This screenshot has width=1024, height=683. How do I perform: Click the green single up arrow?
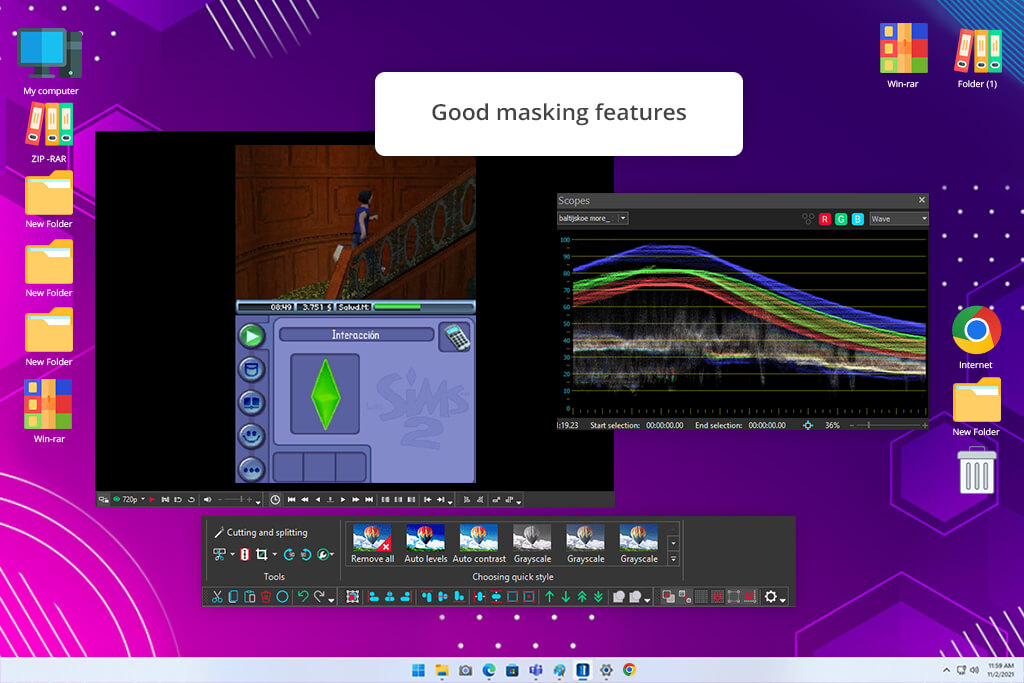[549, 597]
